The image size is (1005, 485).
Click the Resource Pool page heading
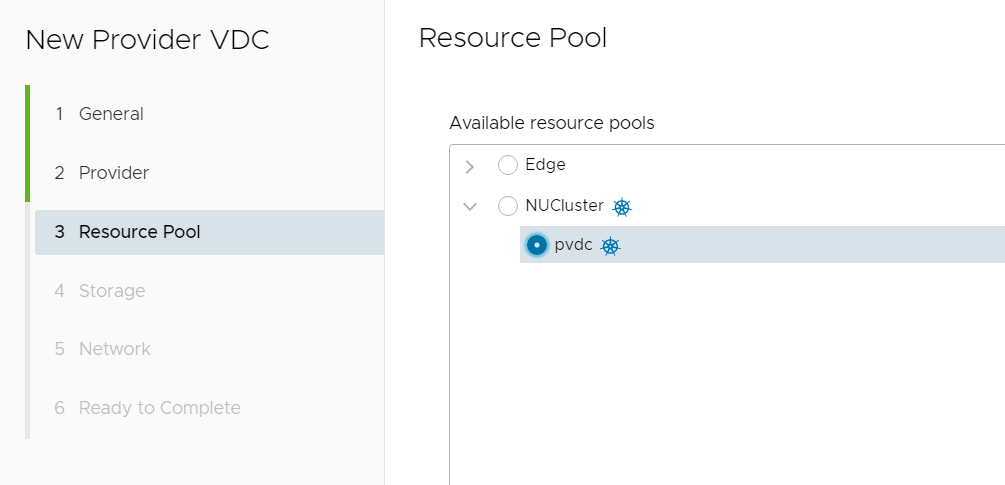click(x=513, y=38)
